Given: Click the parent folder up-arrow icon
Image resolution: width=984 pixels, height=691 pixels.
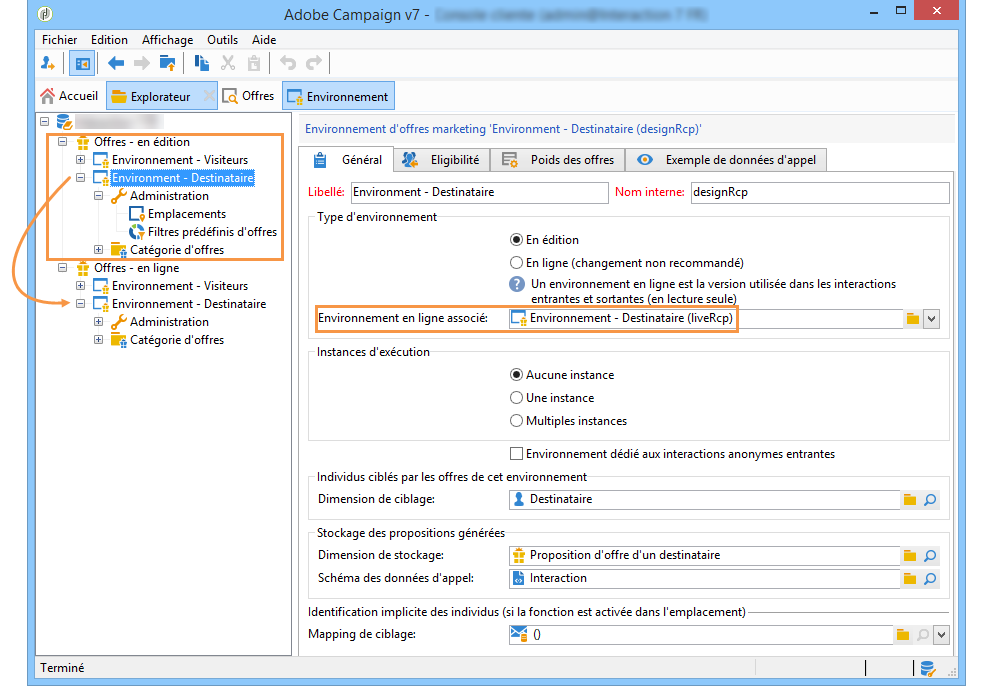Looking at the screenshot, I should [168, 63].
